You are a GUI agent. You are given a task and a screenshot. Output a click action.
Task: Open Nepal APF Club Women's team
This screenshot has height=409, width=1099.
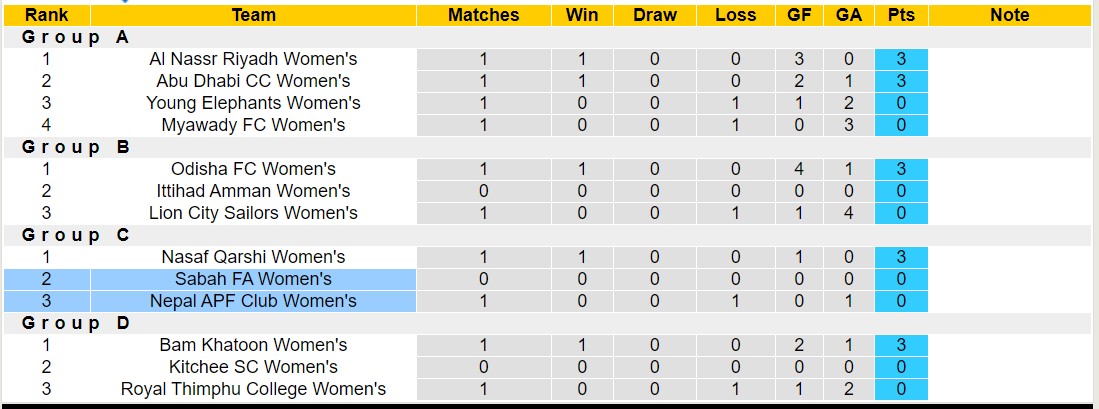pyautogui.click(x=253, y=301)
